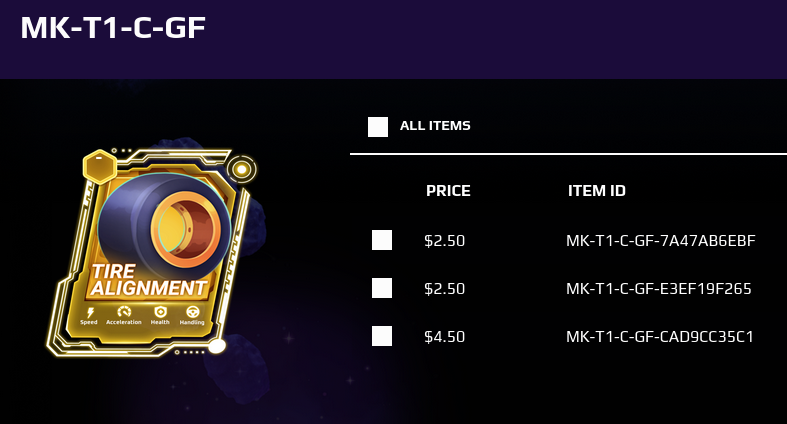Click the $4.50 price value
This screenshot has height=424, width=787.
pos(444,336)
